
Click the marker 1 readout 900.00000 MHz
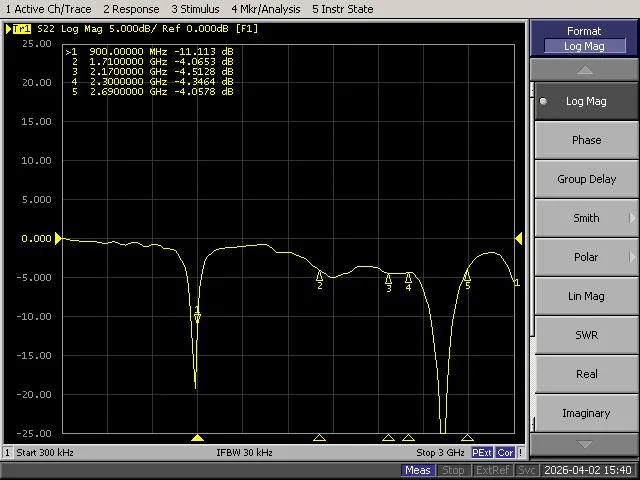pyautogui.click(x=128, y=51)
